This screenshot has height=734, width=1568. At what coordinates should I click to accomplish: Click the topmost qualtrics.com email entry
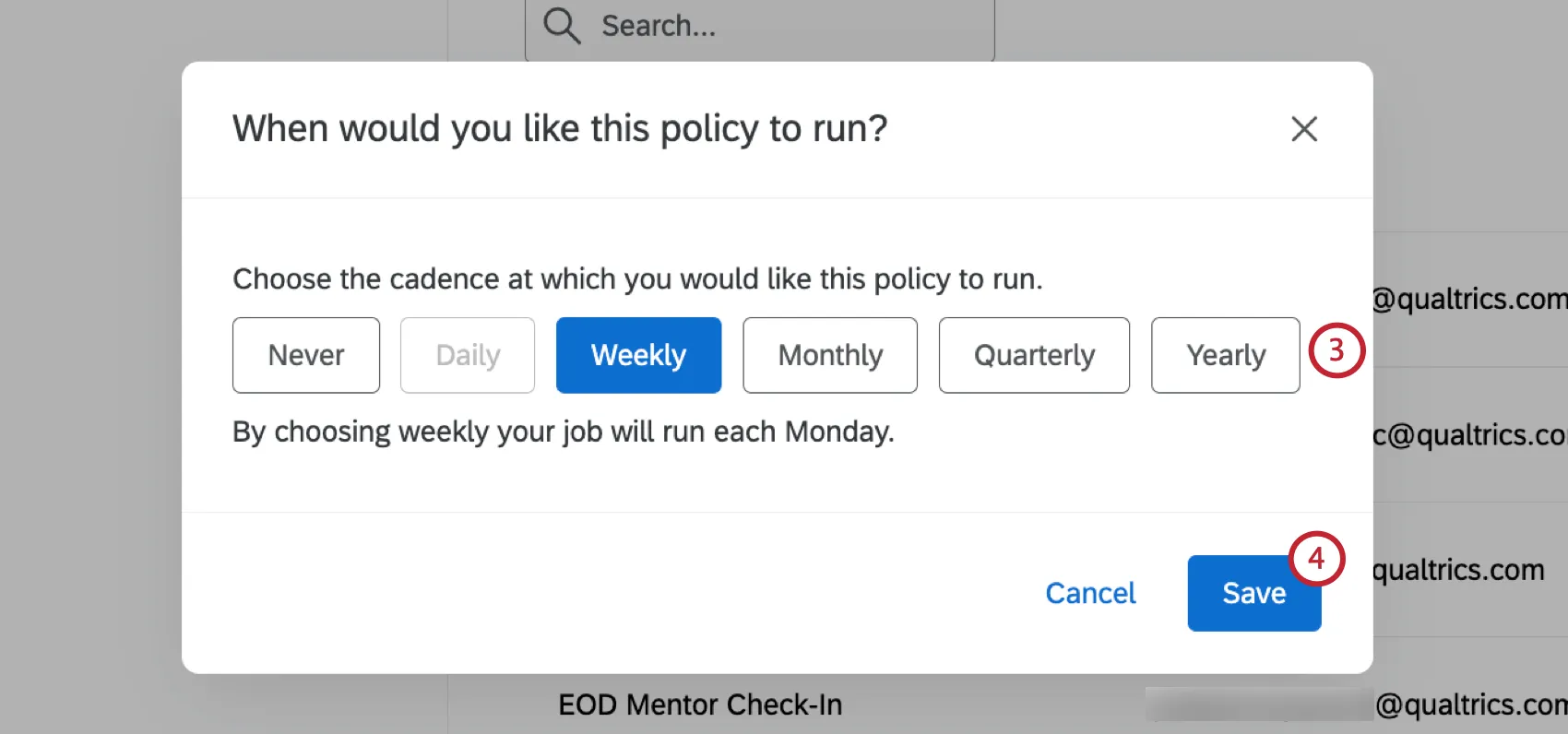[1467, 299]
